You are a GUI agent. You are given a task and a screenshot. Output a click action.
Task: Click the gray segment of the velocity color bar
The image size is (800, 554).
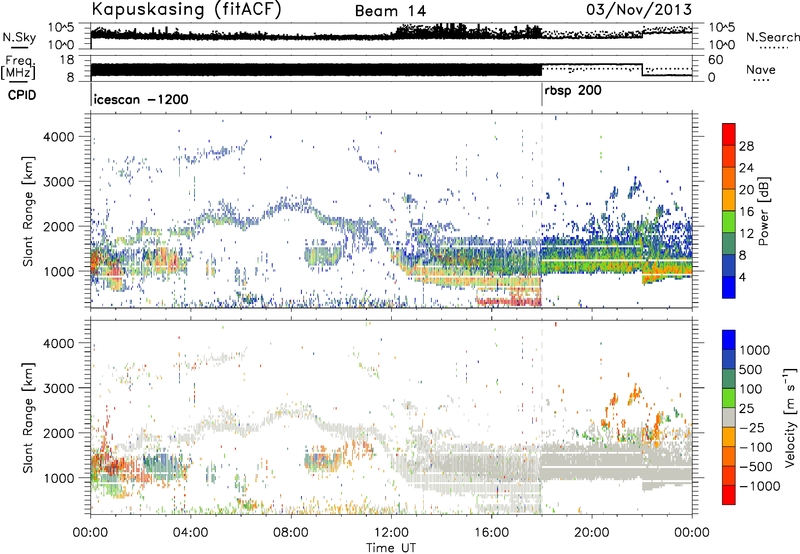(729, 418)
